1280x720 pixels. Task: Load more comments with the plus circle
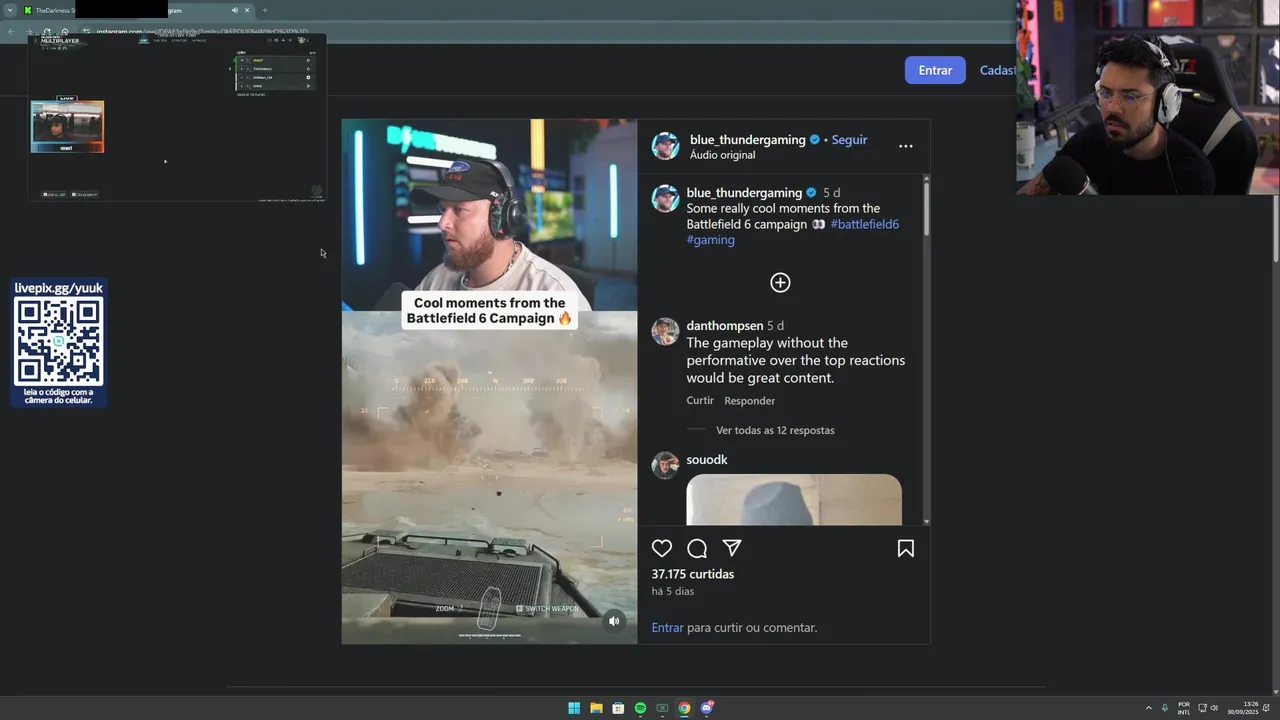(x=780, y=283)
